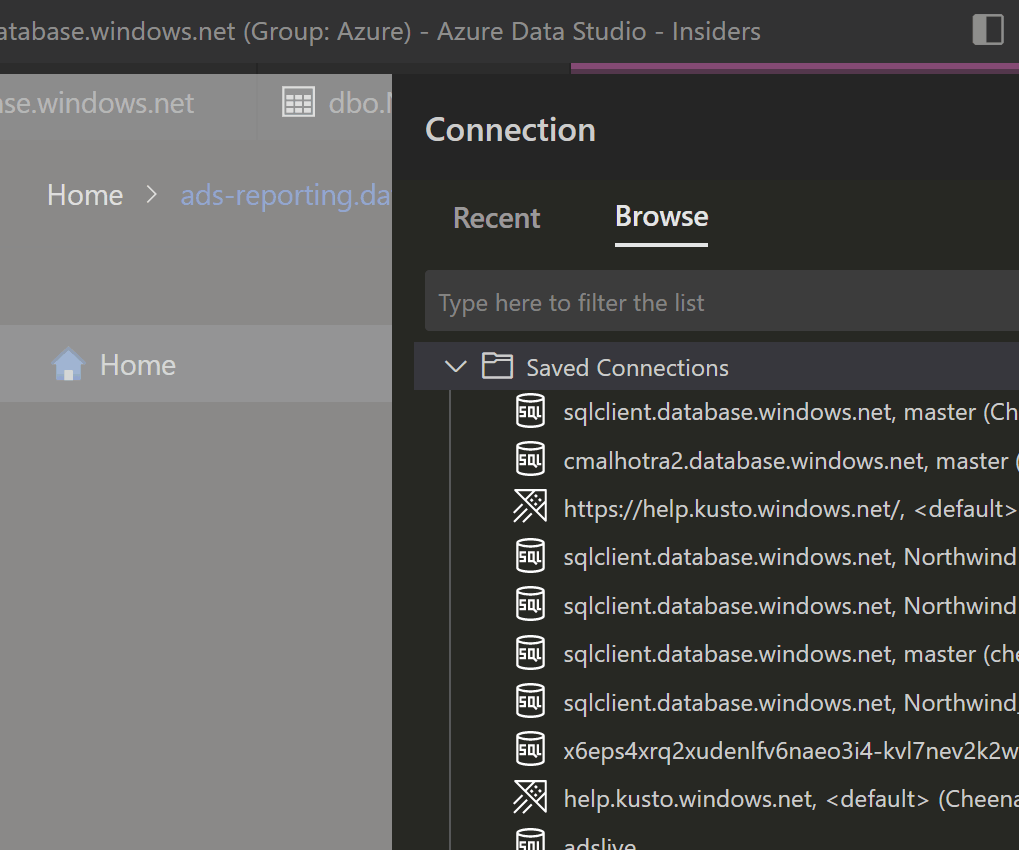This screenshot has width=1019, height=850.
Task: Click the SQL icon next to x6eps4xrq2xudenlfv6naeo3i4 connection
Action: [x=531, y=749]
